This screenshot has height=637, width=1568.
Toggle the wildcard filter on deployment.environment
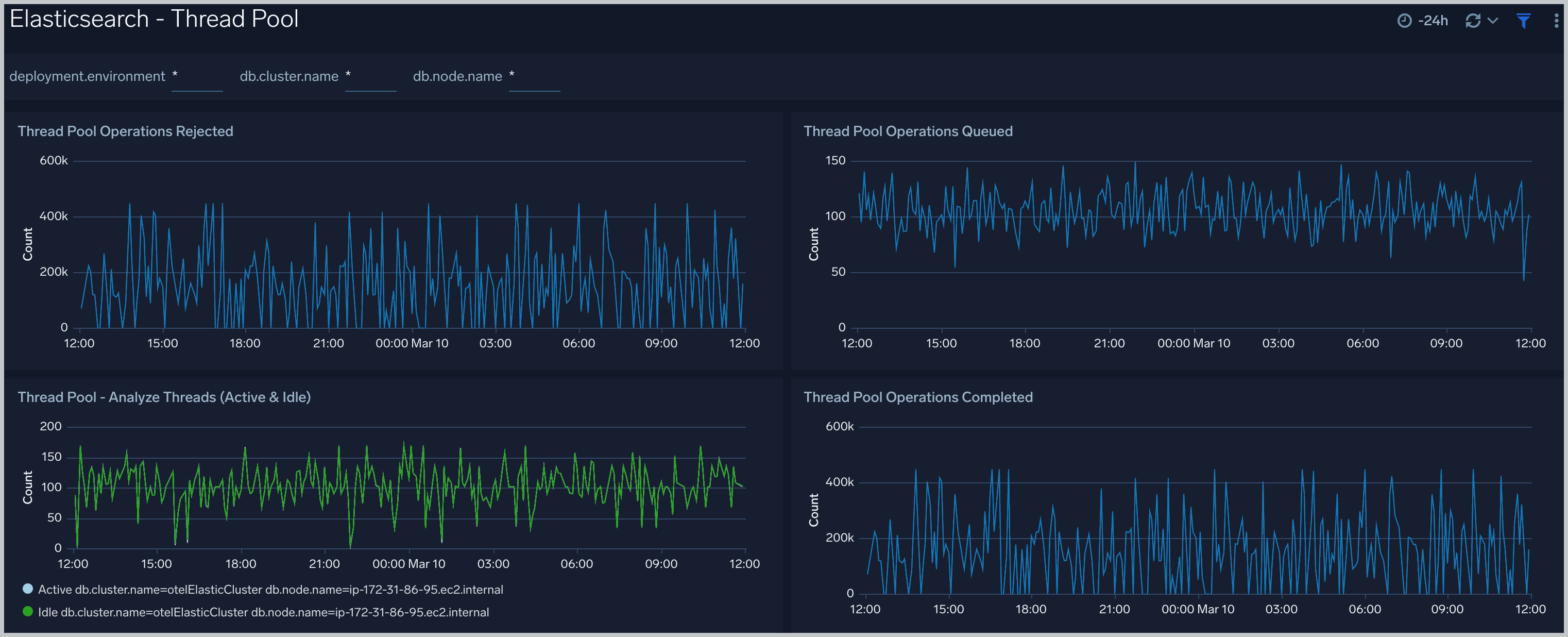point(175,76)
